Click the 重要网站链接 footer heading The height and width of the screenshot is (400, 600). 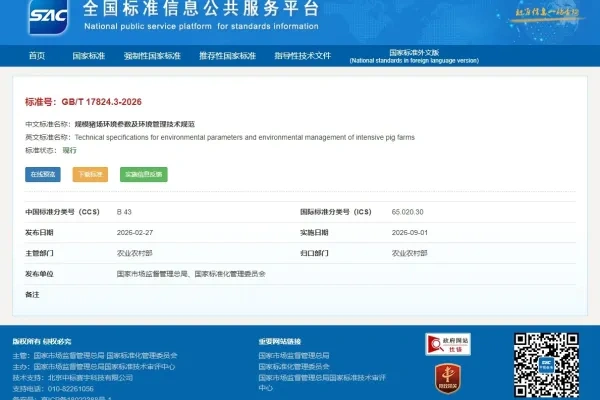click(x=280, y=341)
